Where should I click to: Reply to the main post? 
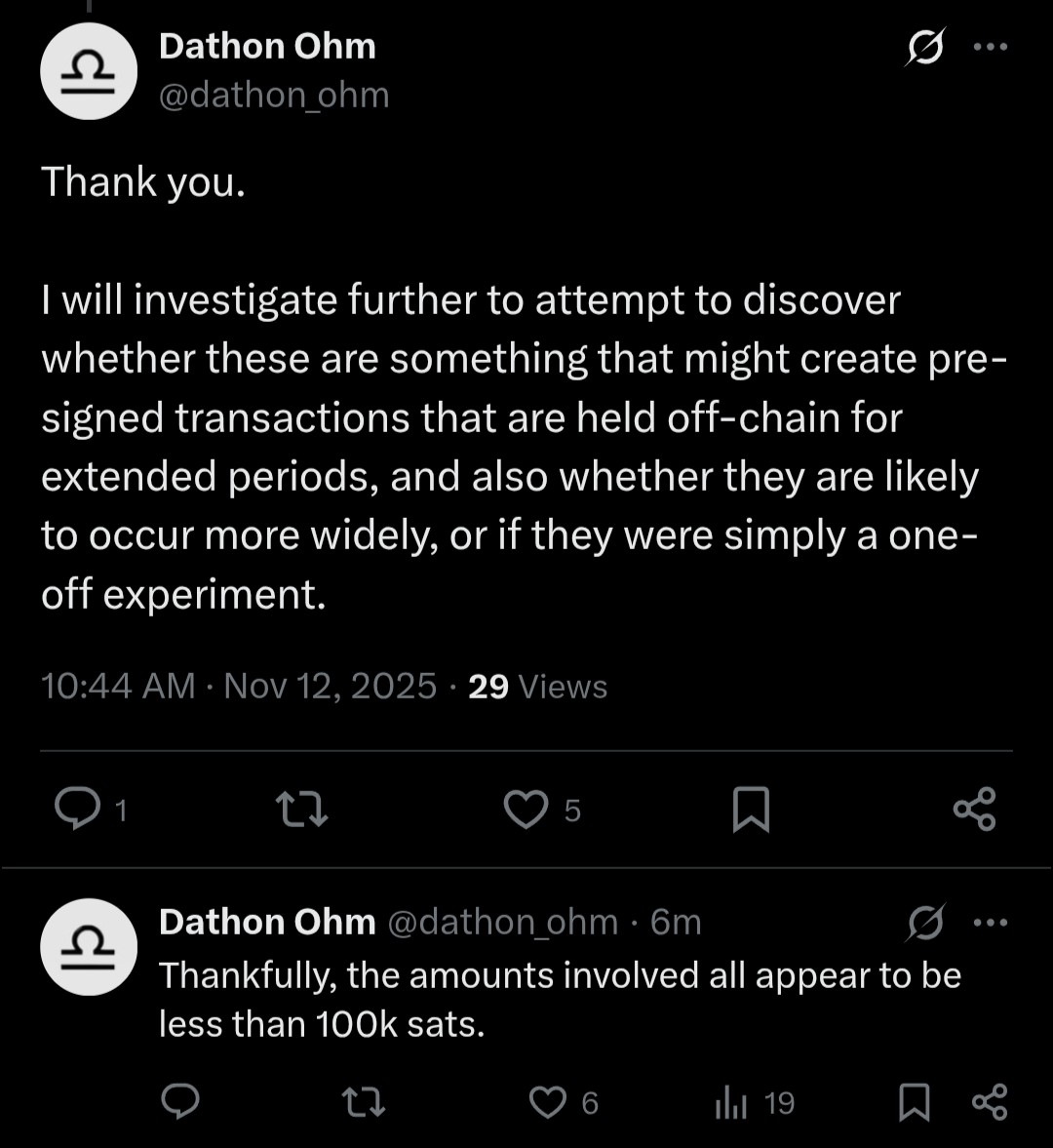click(x=73, y=809)
